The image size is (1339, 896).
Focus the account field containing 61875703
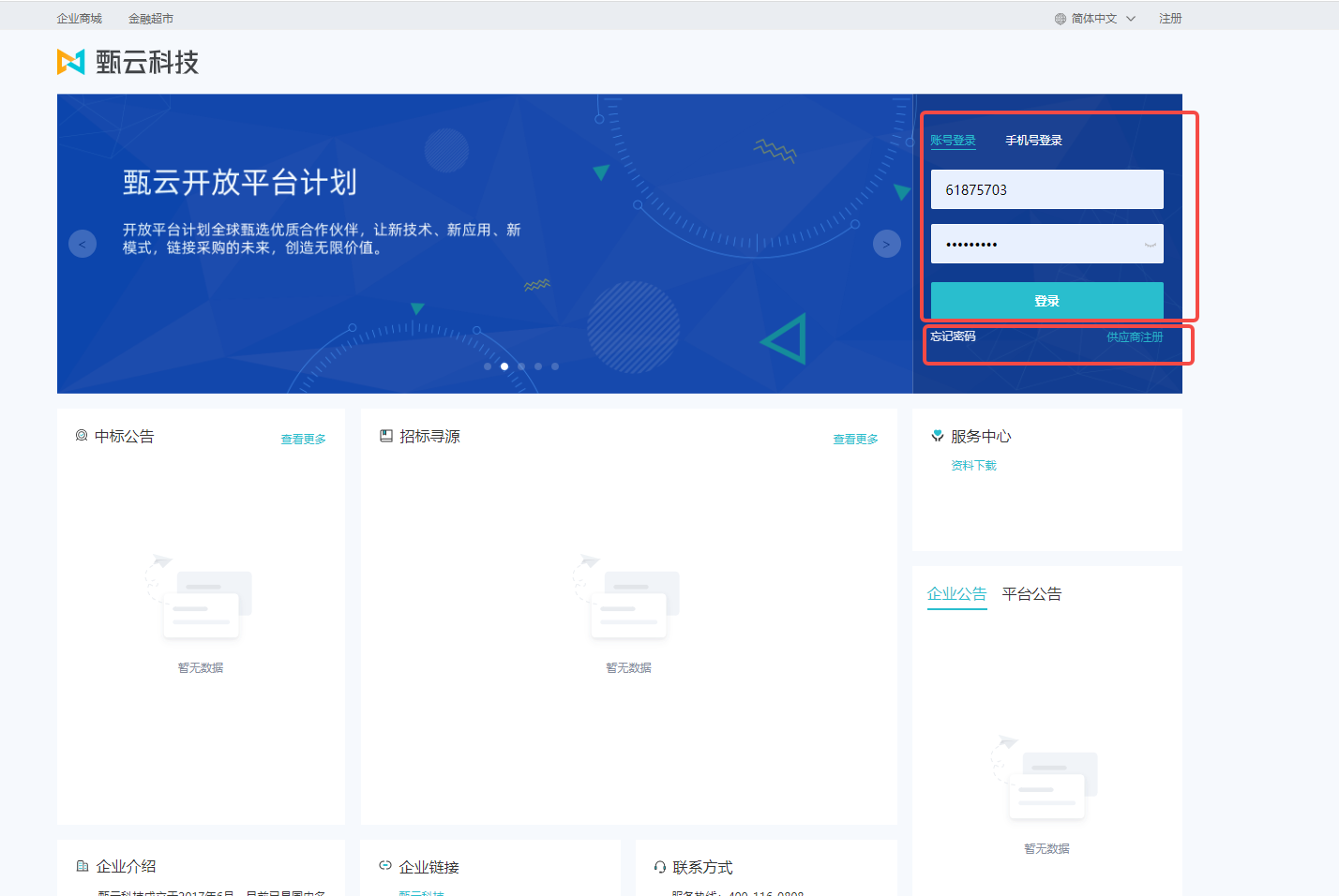tap(1046, 189)
